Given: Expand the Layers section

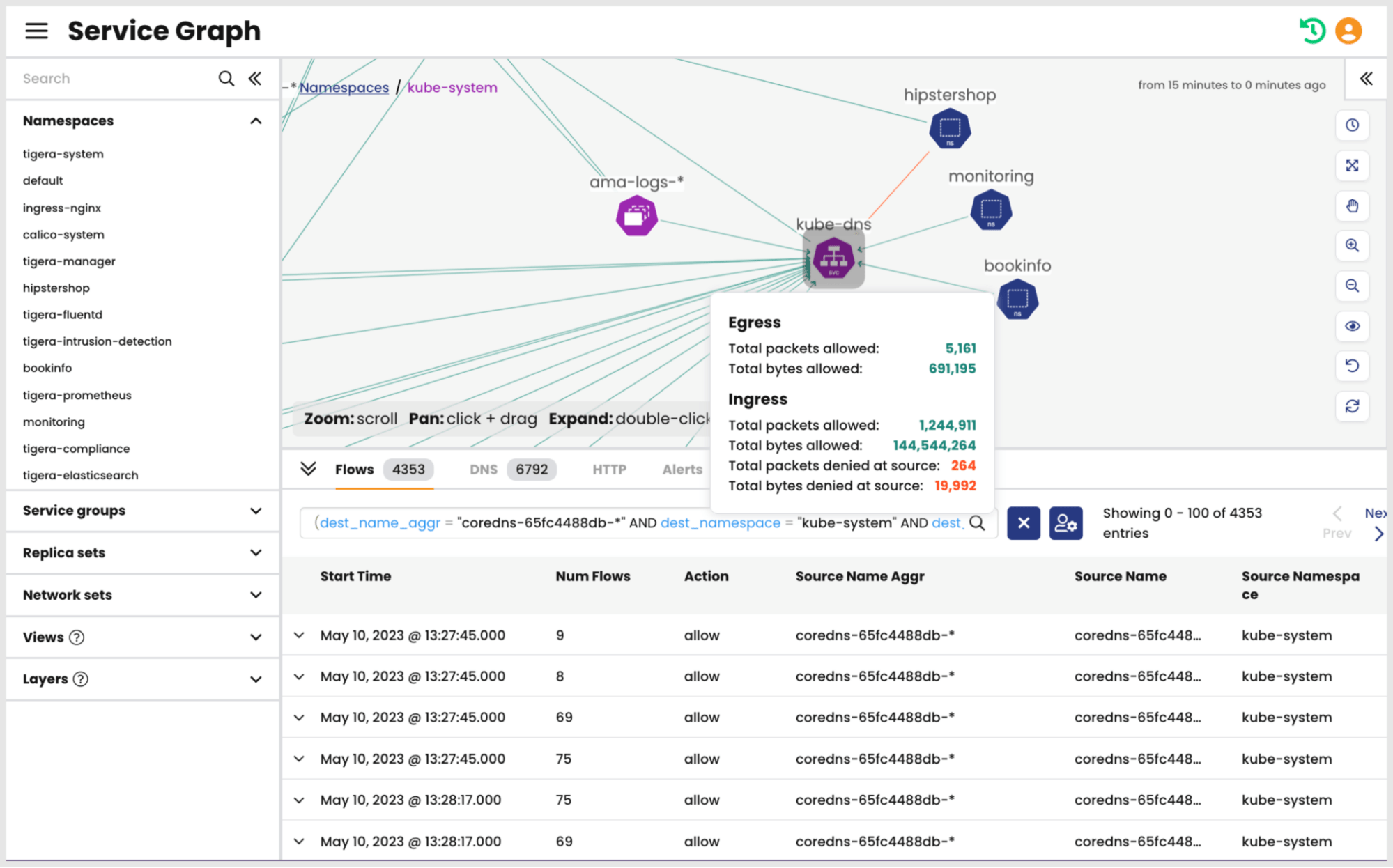Looking at the screenshot, I should 256,679.
